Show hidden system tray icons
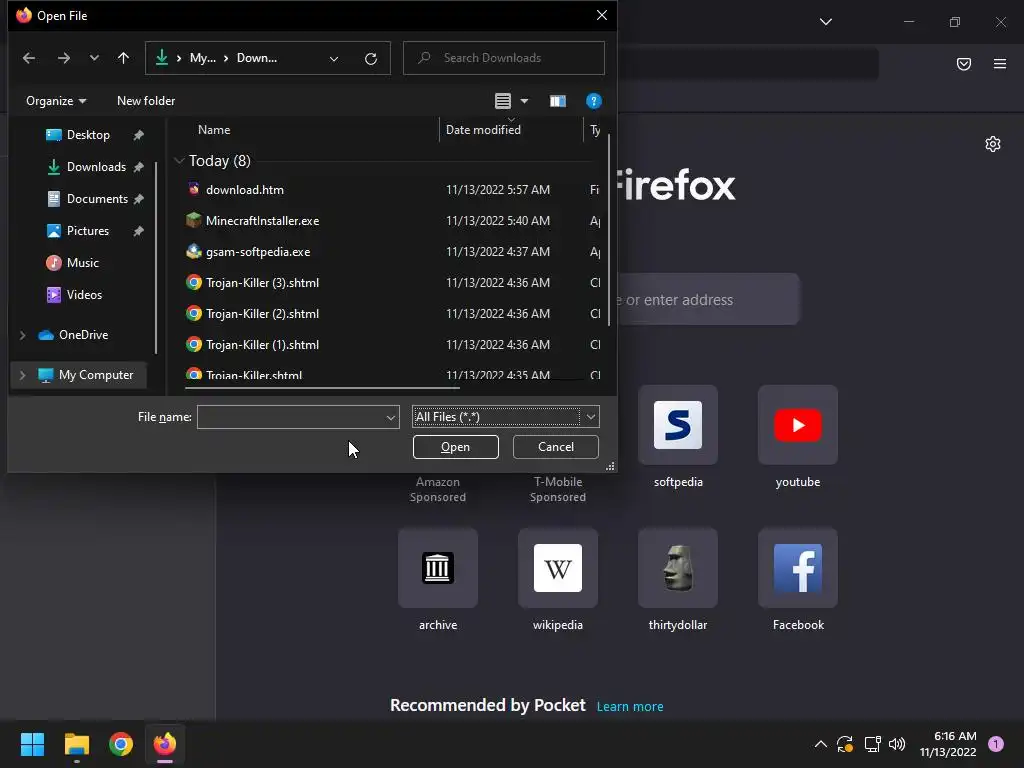 (x=821, y=744)
